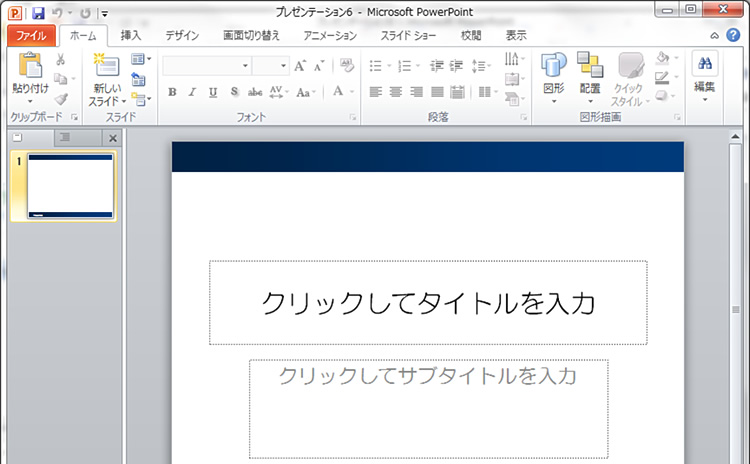This screenshot has width=750, height=464.
Task: Collapse the ribbon with the caret arrow
Action: click(714, 35)
